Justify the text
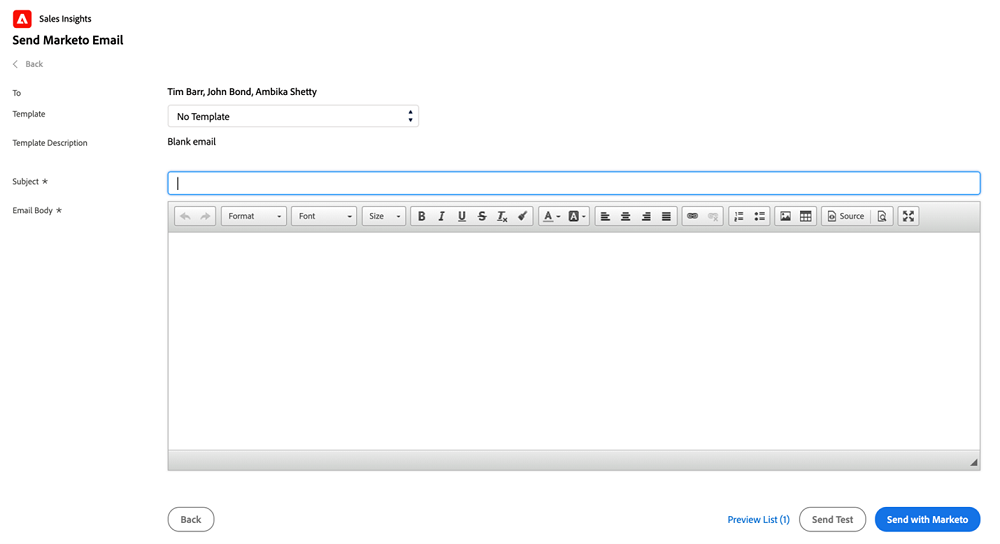The image size is (1000, 544). coord(666,216)
